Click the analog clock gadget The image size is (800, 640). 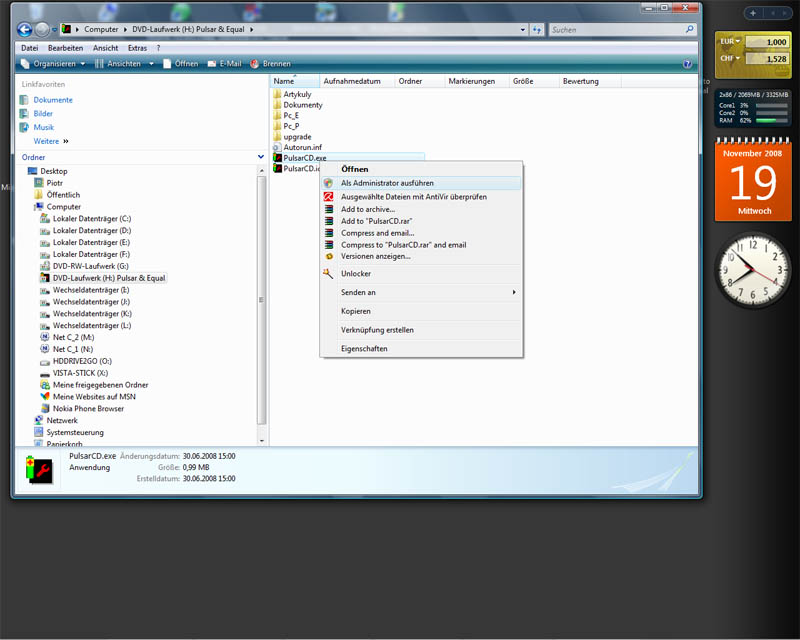(753, 270)
